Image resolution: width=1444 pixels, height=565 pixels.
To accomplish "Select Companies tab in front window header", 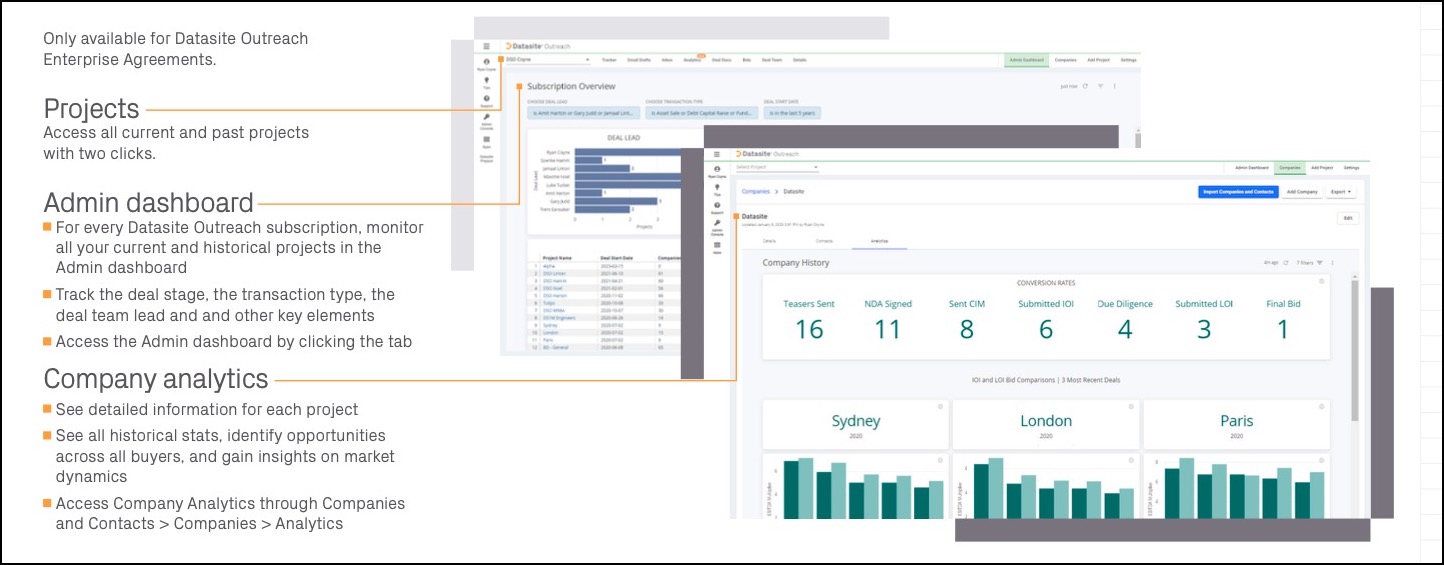I will [x=1290, y=167].
